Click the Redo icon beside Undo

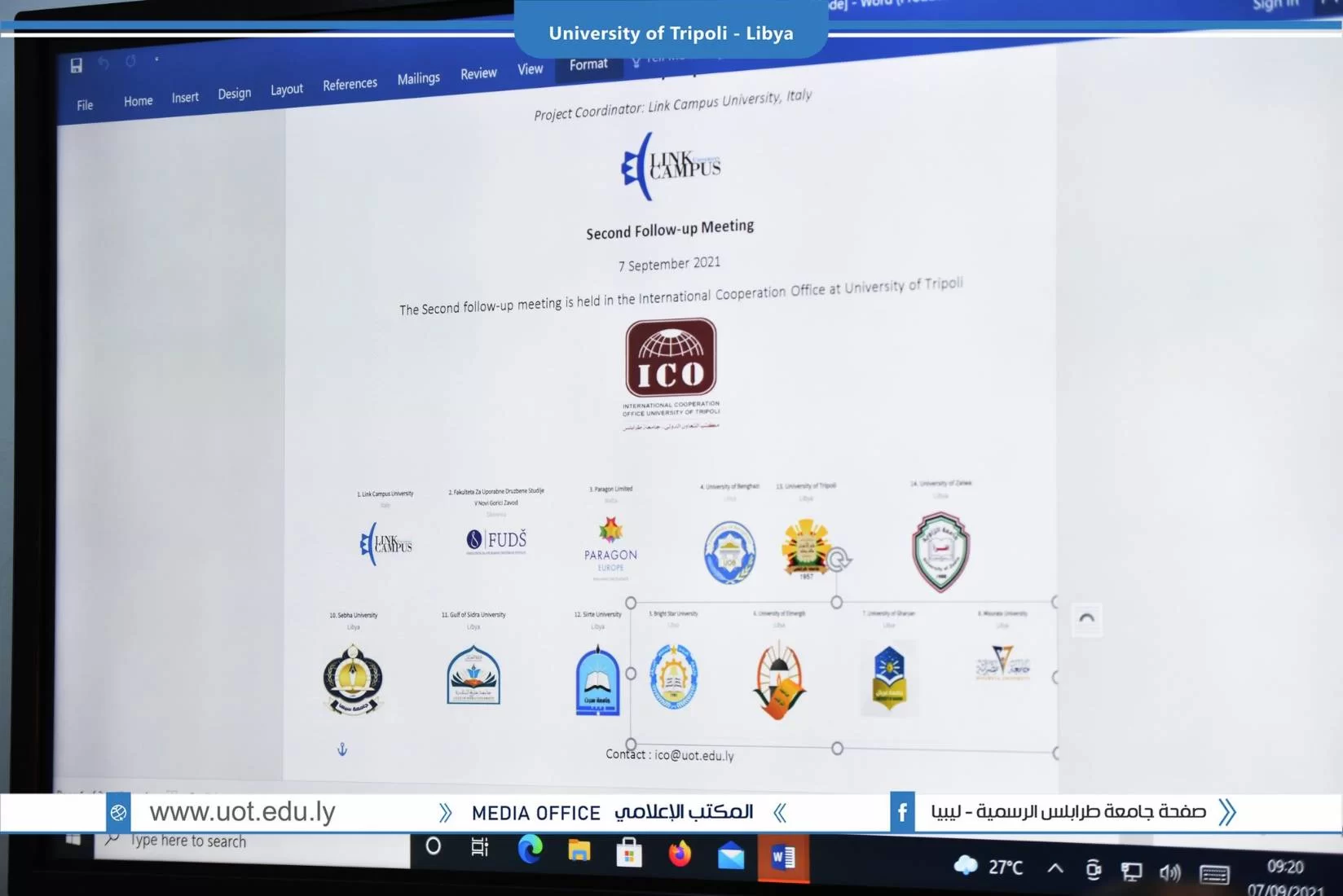pos(130,61)
